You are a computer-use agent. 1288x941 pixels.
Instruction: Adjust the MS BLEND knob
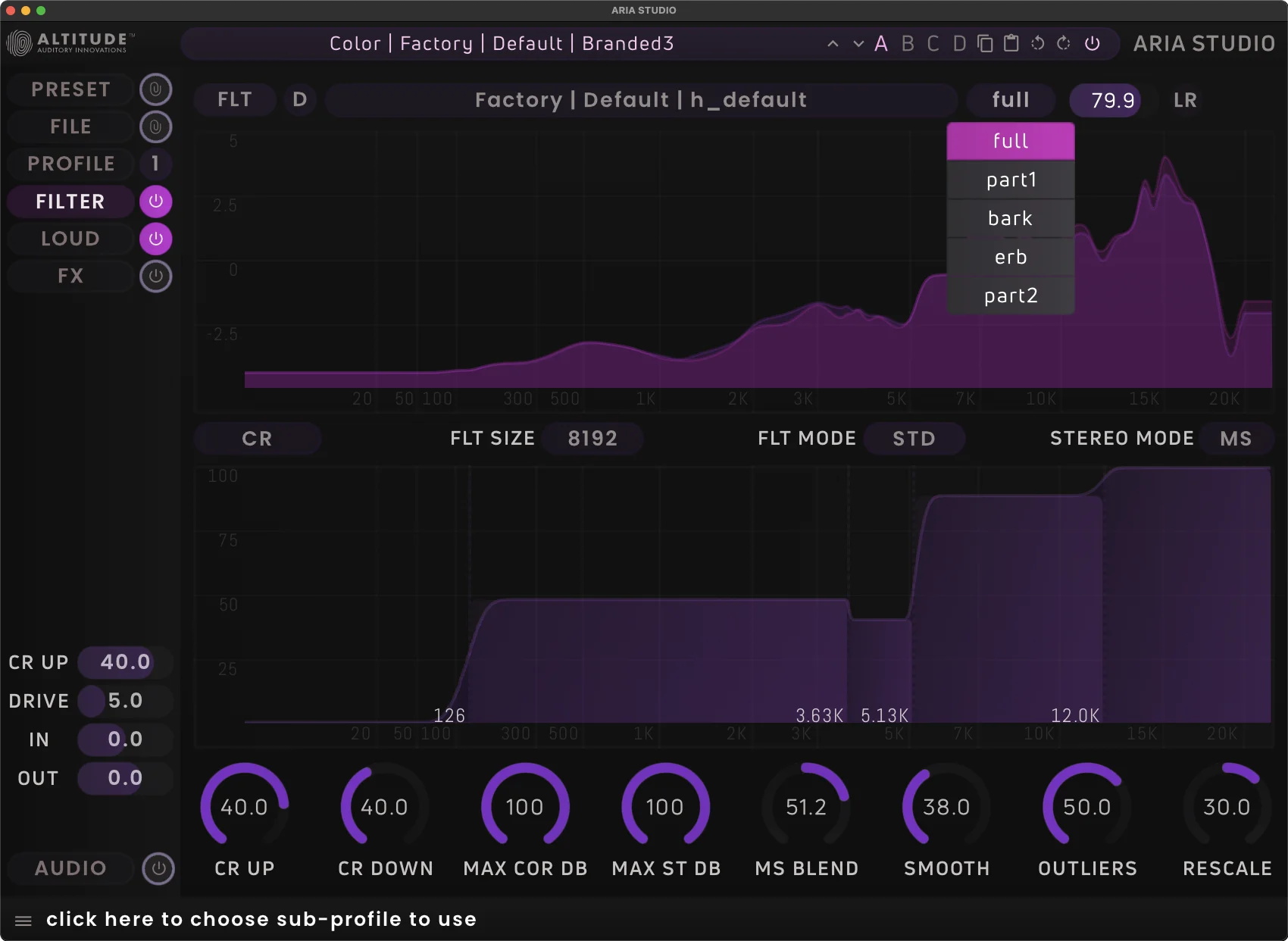805,807
